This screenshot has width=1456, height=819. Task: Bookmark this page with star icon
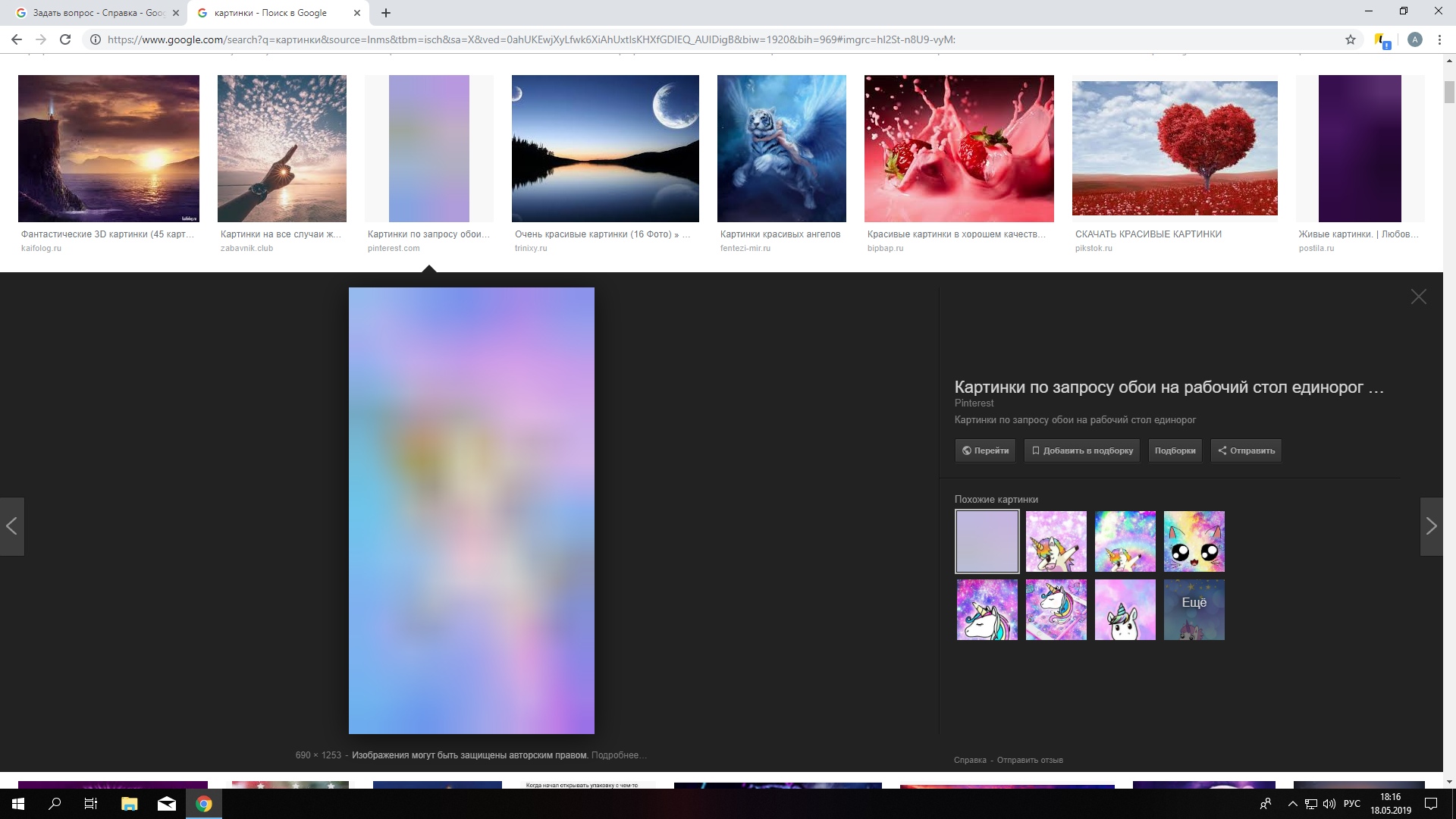[x=1351, y=39]
